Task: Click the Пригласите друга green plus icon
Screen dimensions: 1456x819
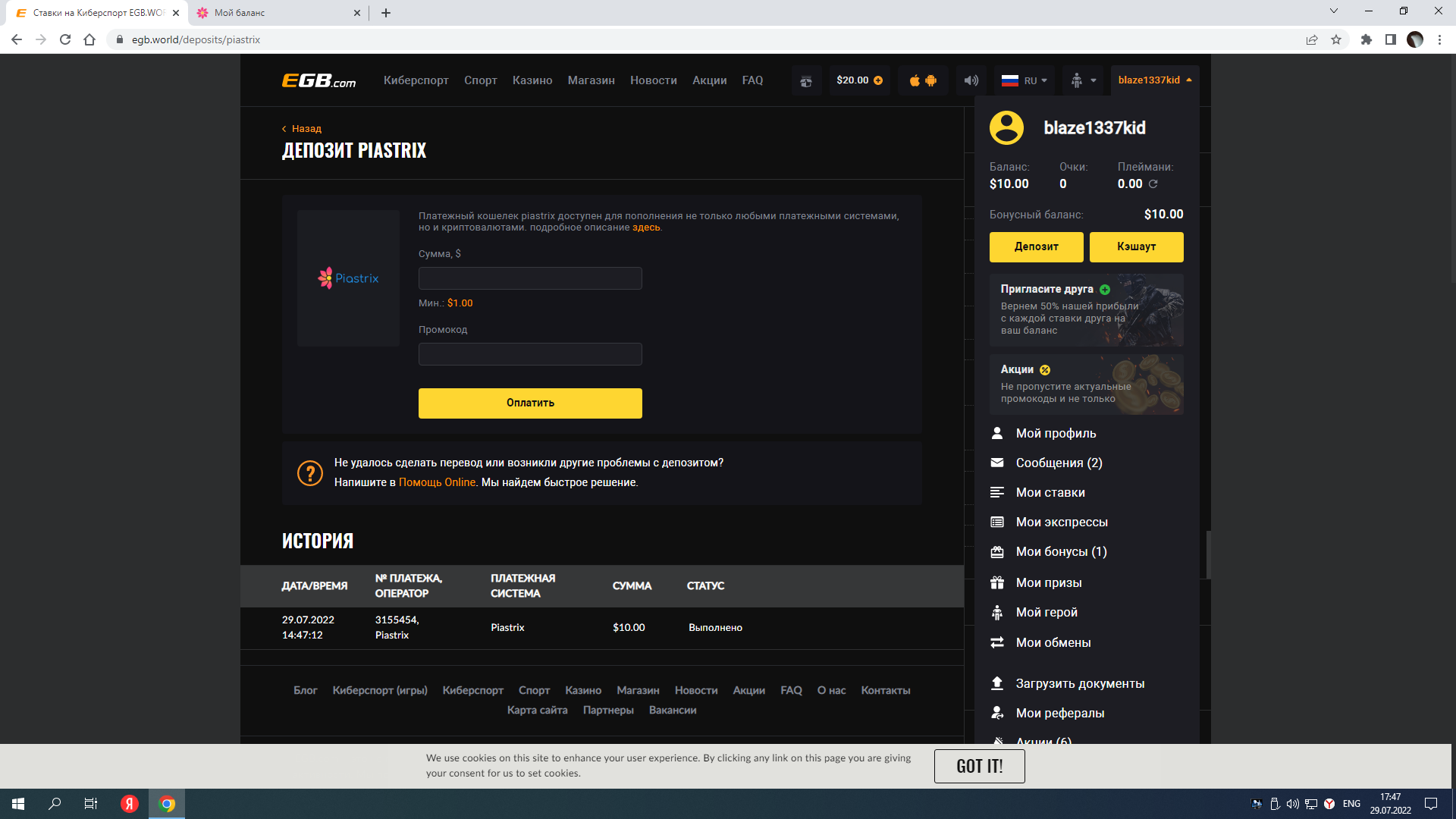Action: click(1105, 290)
